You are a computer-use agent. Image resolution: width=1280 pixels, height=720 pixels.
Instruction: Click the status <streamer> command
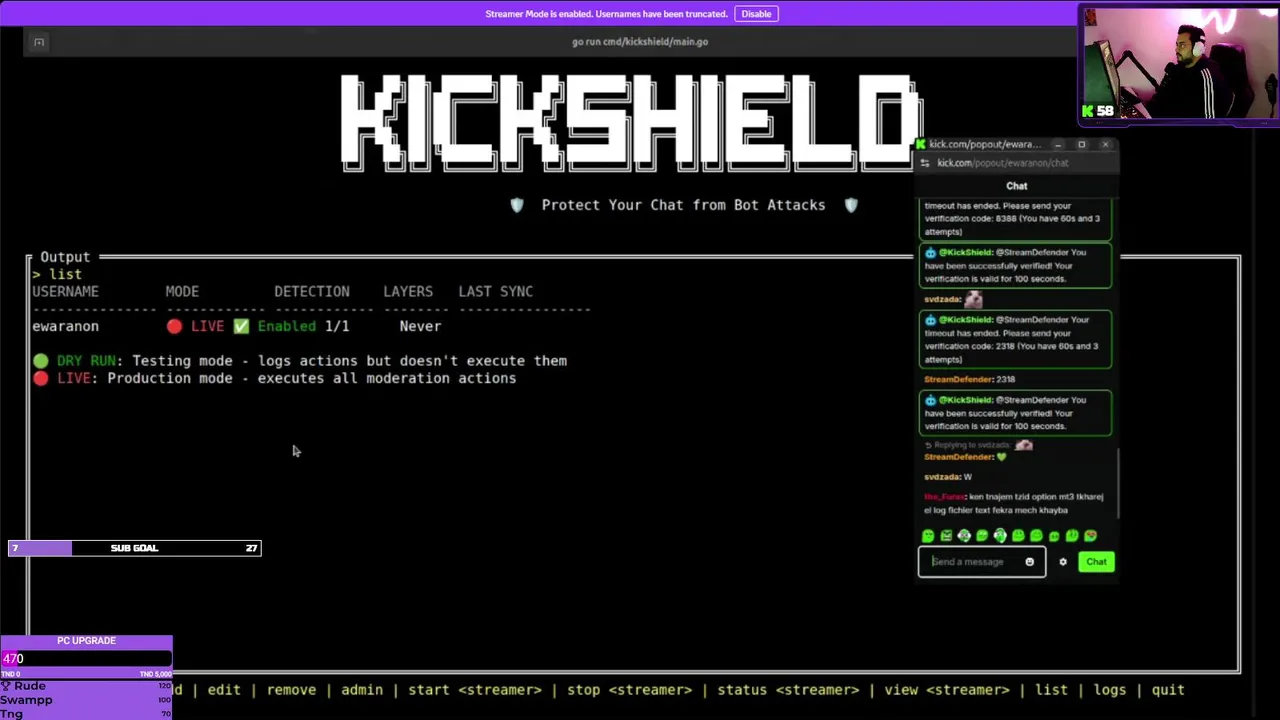[x=788, y=690]
